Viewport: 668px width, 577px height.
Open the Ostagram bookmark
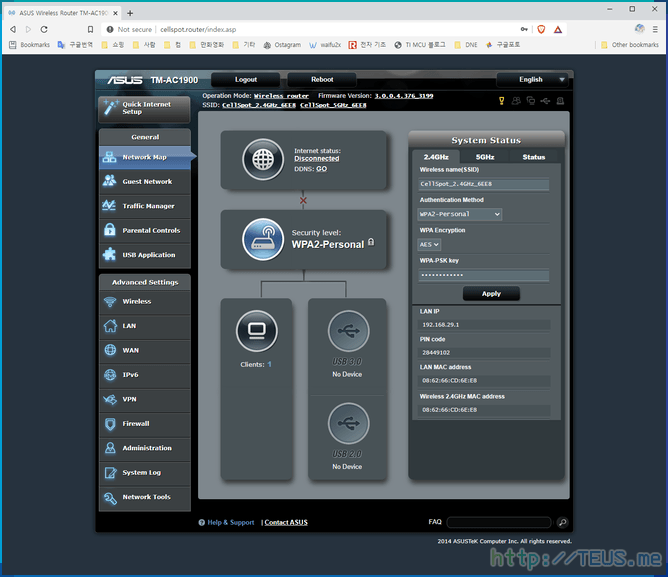point(282,45)
